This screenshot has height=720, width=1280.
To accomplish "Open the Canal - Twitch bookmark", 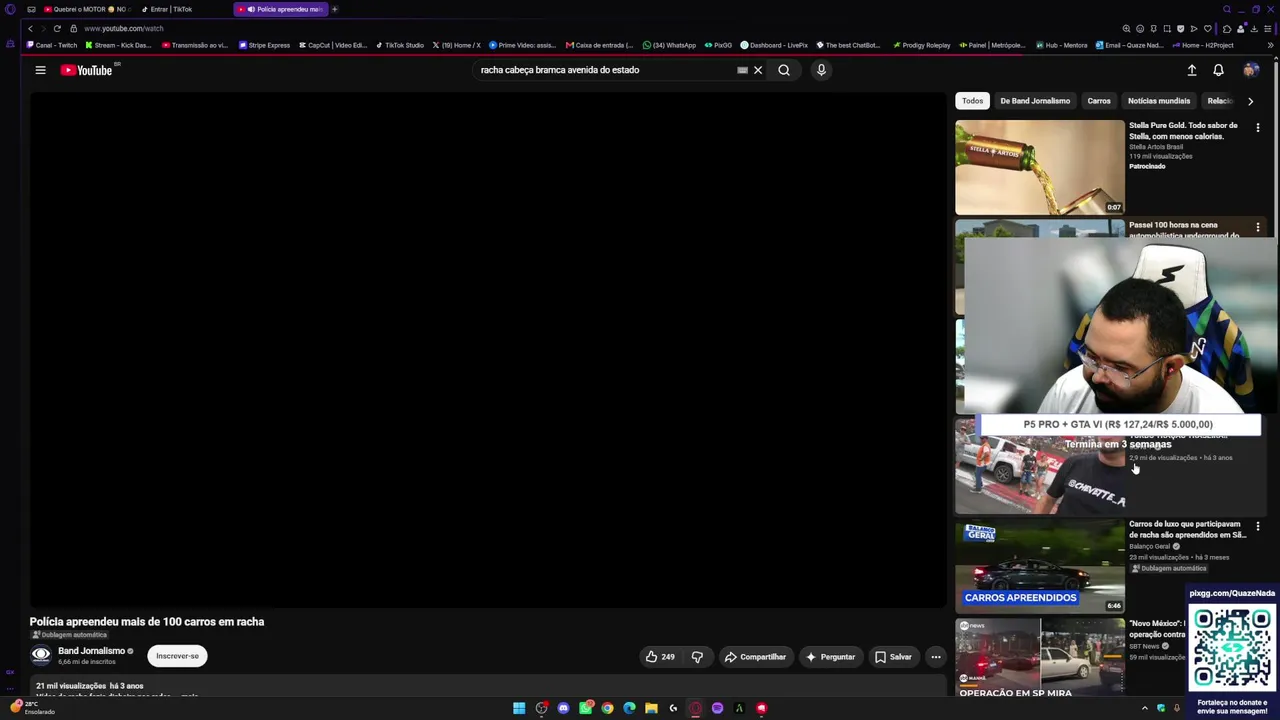I will 52,45.
